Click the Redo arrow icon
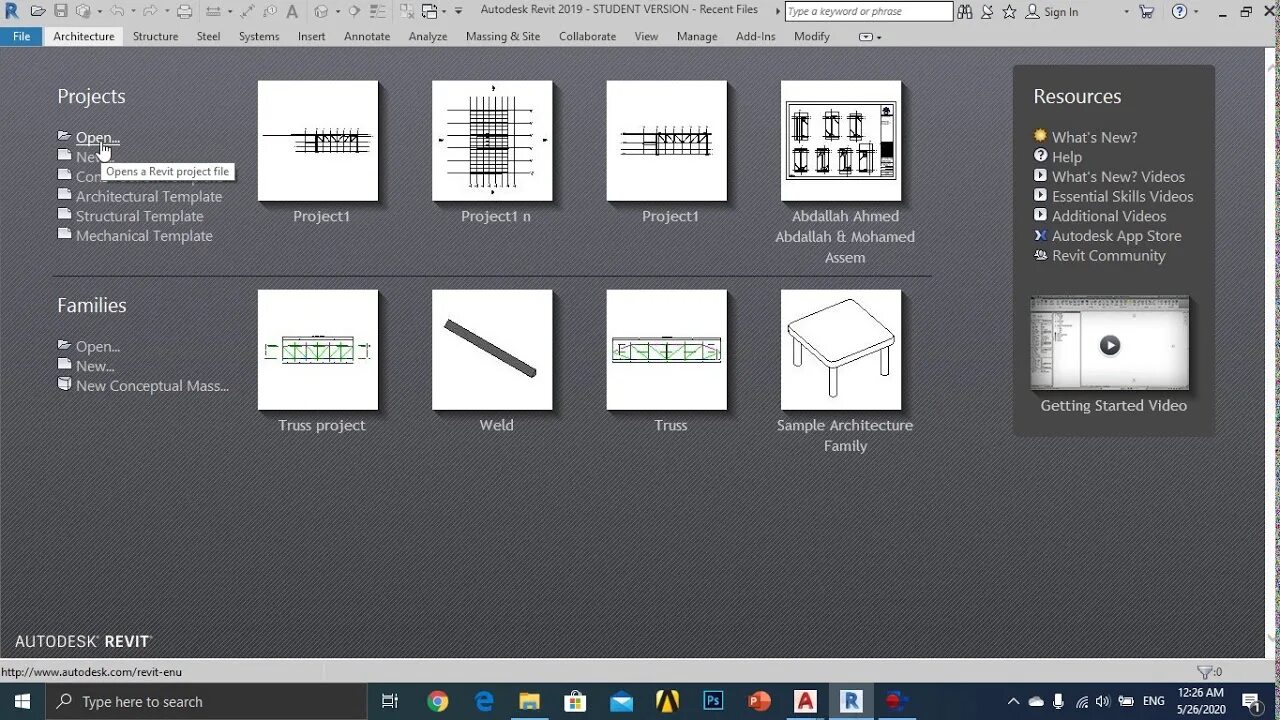The width and height of the screenshot is (1280, 720). pyautogui.click(x=150, y=11)
